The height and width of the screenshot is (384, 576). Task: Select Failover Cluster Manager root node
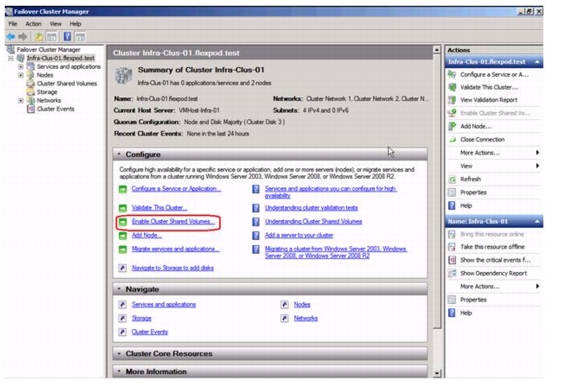(48, 50)
